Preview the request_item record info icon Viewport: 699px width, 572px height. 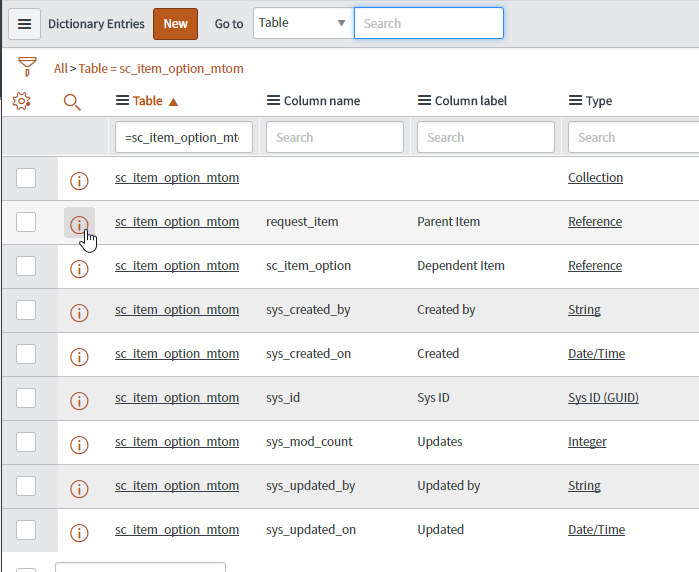(x=79, y=225)
